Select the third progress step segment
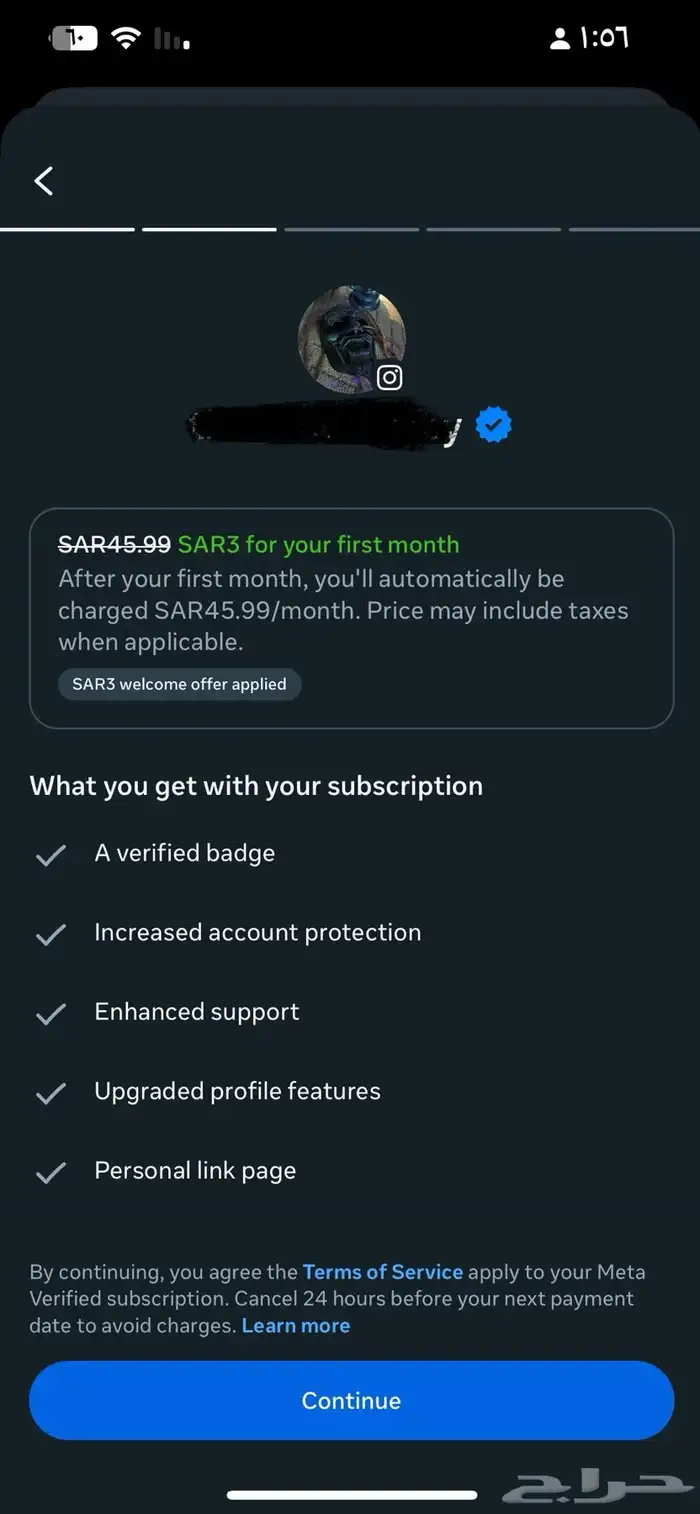Image resolution: width=700 pixels, height=1514 pixels. click(x=351, y=229)
